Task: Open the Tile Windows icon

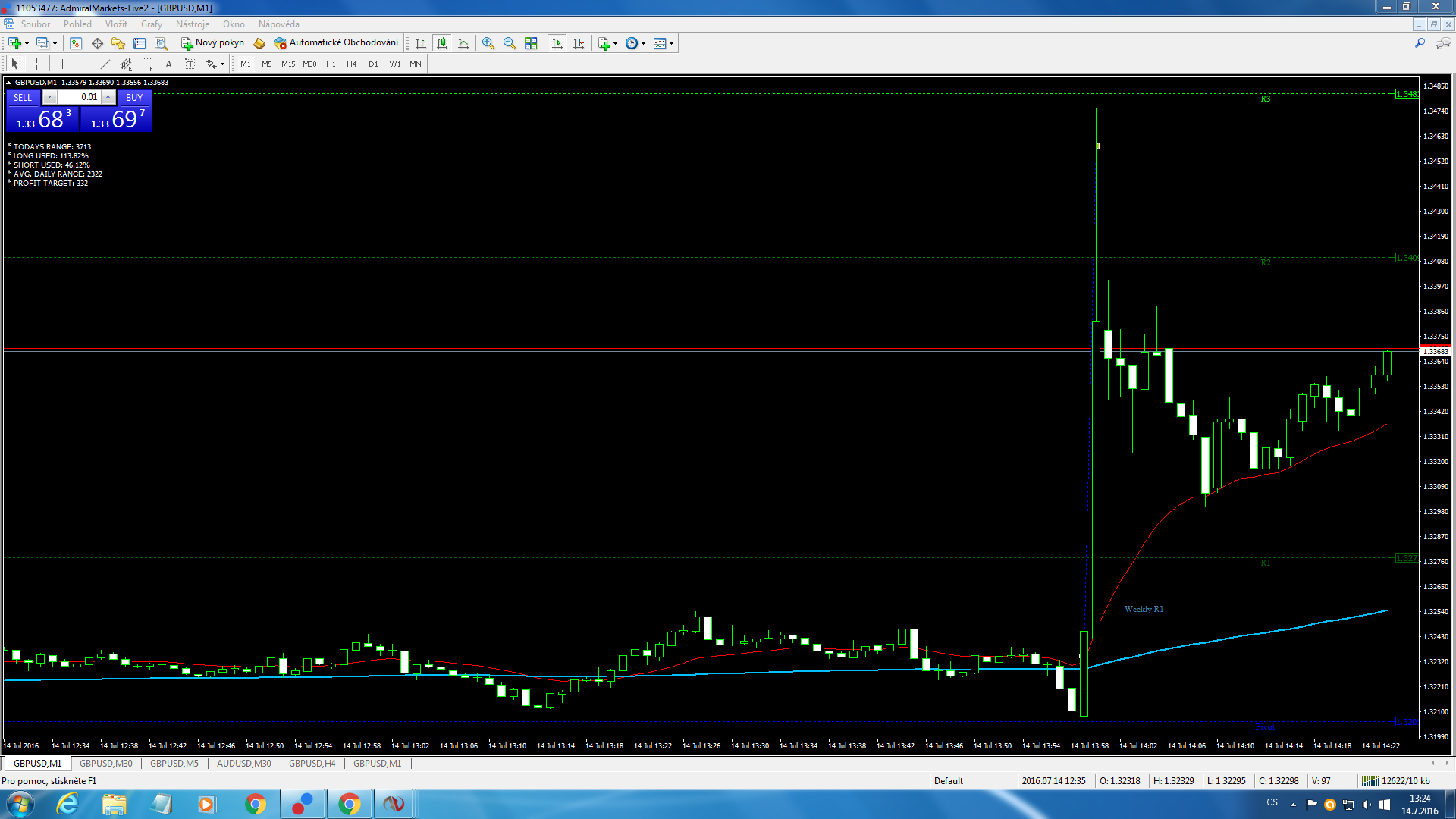Action: [531, 43]
